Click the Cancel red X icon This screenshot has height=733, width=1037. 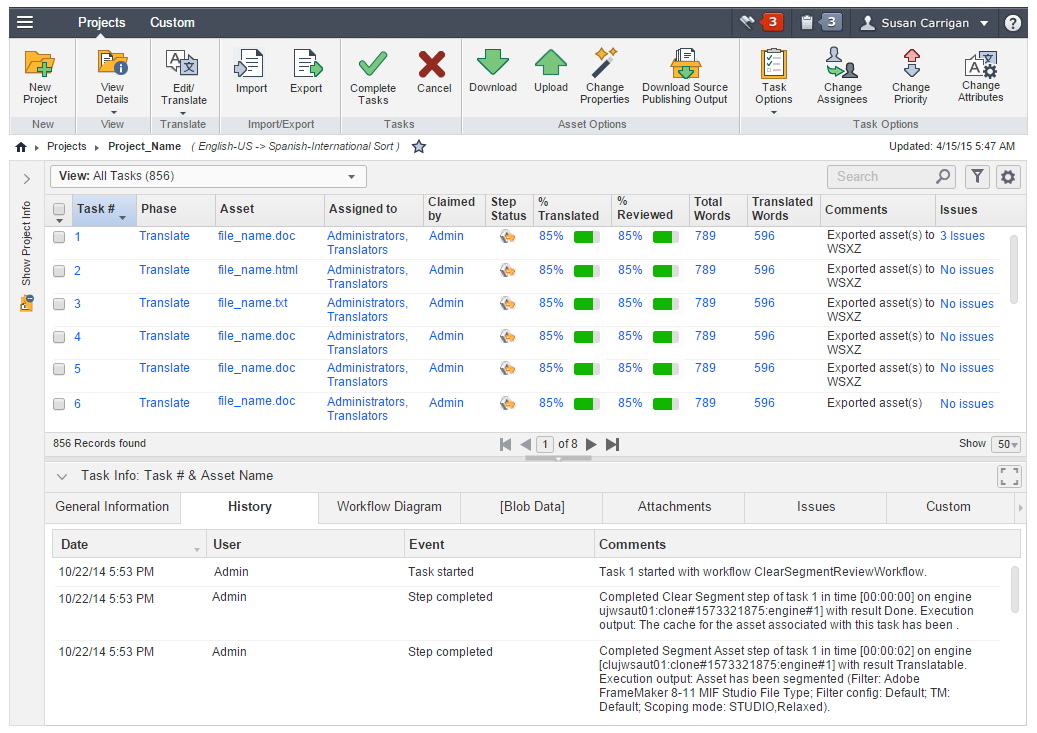(x=433, y=64)
